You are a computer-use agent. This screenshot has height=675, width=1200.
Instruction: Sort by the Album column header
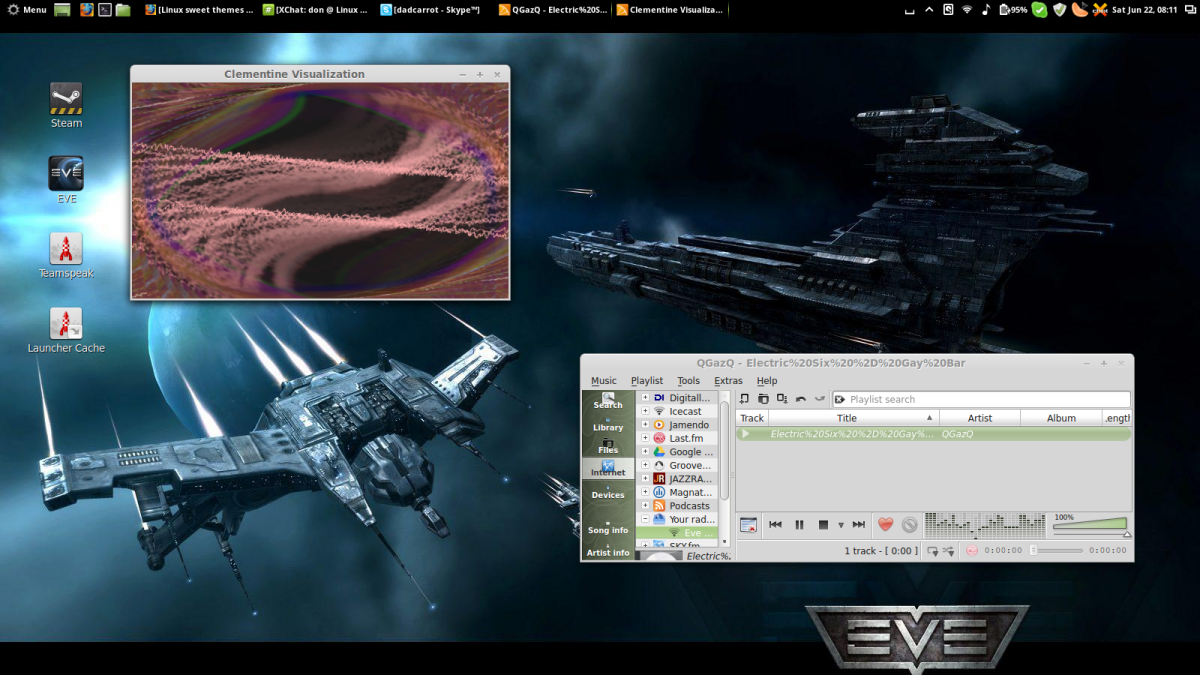coord(1062,418)
